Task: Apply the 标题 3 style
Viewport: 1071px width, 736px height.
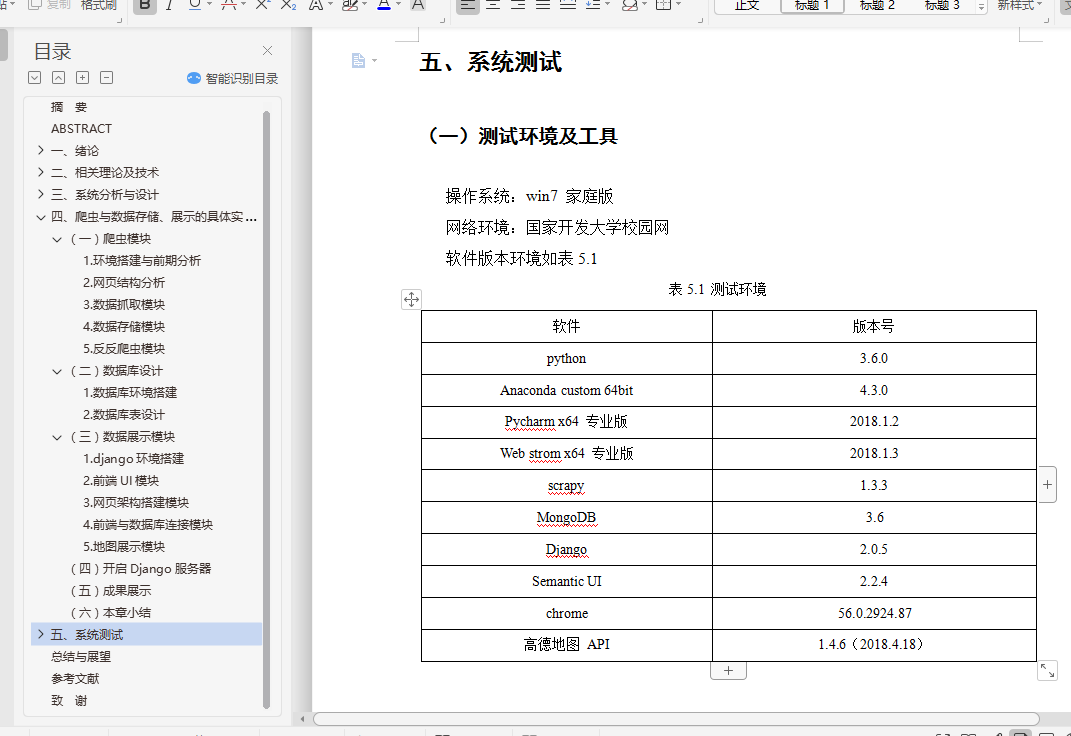Action: (942, 5)
